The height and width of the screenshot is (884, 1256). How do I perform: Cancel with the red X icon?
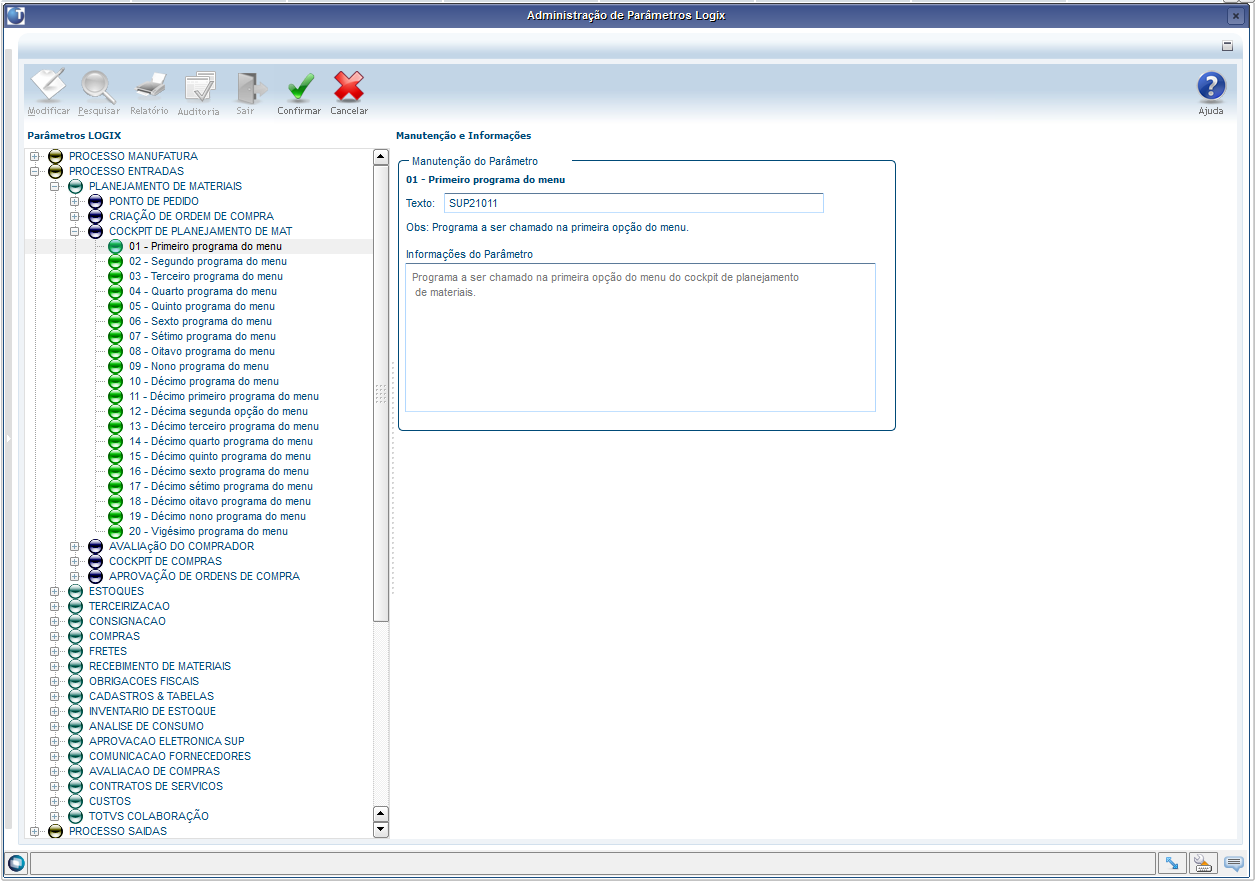point(349,87)
